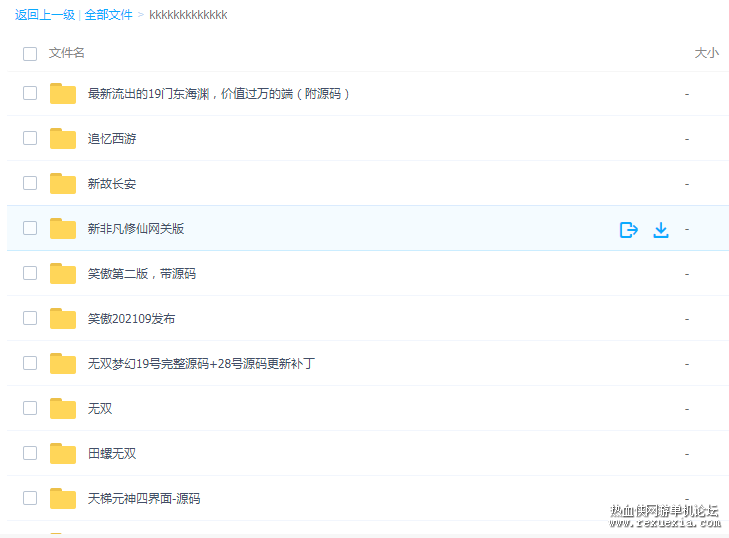Open the 无双 folder icon
Image resolution: width=729 pixels, height=538 pixels.
pos(63,409)
